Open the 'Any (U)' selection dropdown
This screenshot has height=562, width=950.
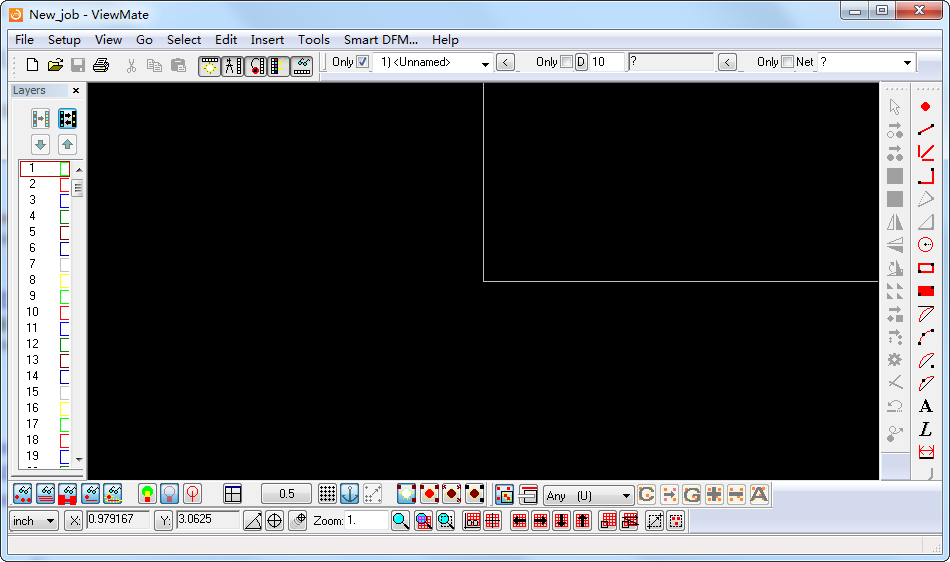tap(626, 495)
